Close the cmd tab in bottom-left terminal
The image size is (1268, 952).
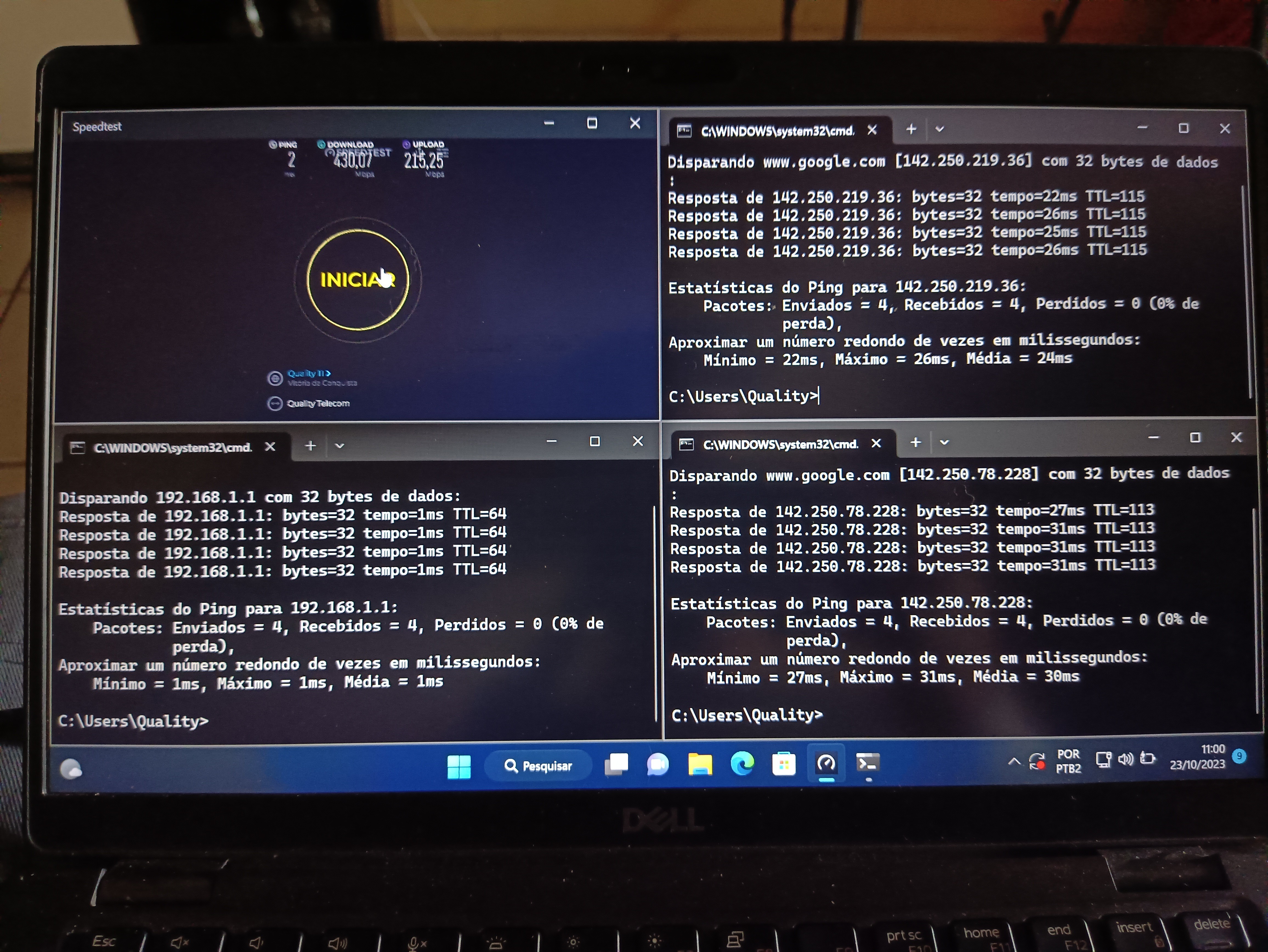pyautogui.click(x=270, y=446)
